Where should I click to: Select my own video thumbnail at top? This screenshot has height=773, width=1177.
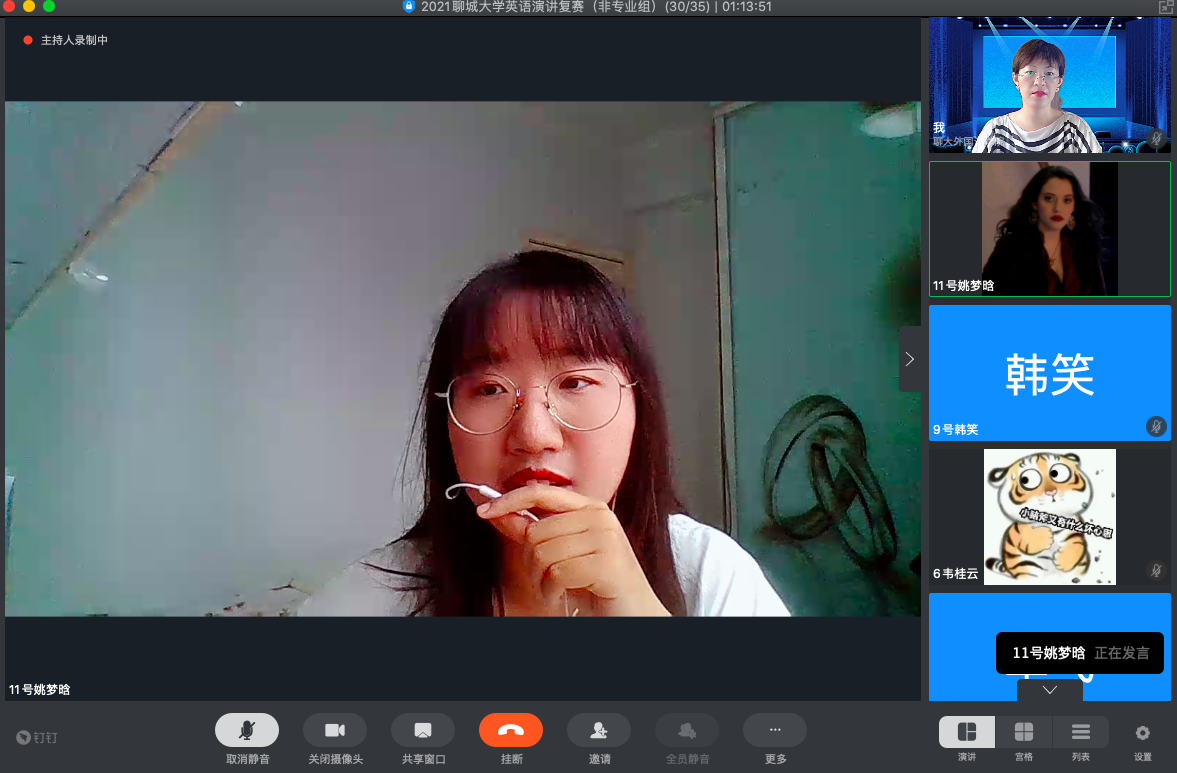(1049, 85)
